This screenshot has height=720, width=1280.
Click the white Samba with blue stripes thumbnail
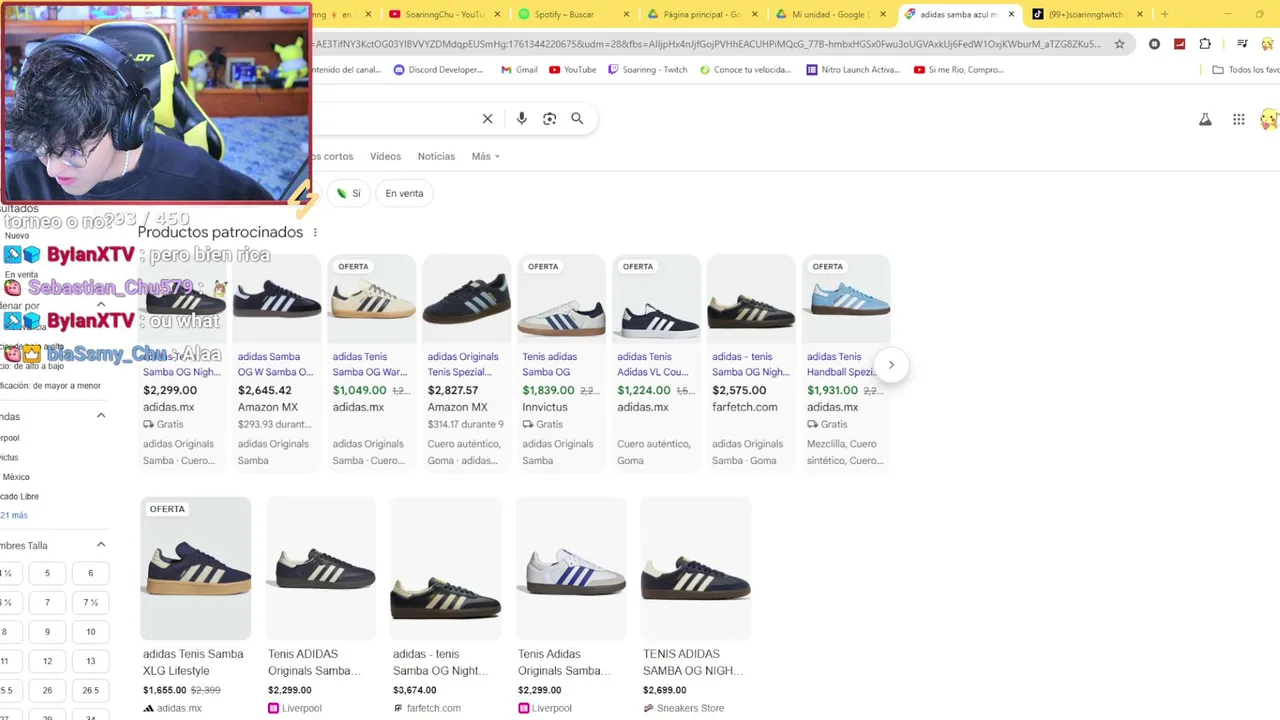571,568
